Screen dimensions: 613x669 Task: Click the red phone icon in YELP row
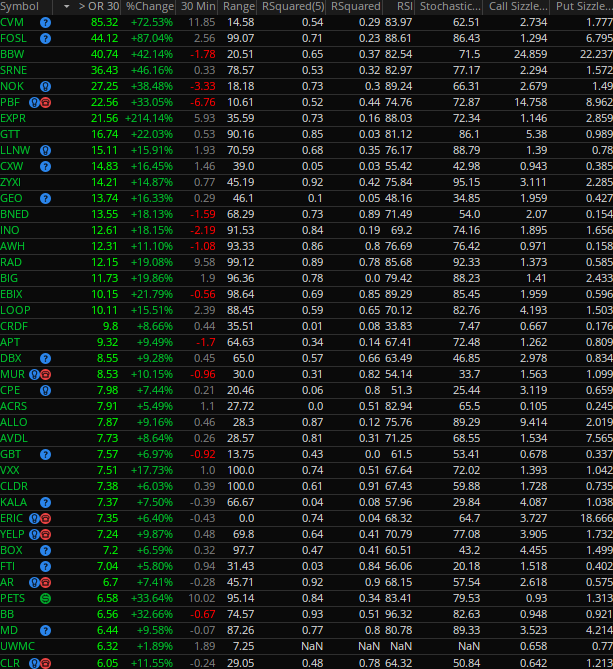[46, 535]
